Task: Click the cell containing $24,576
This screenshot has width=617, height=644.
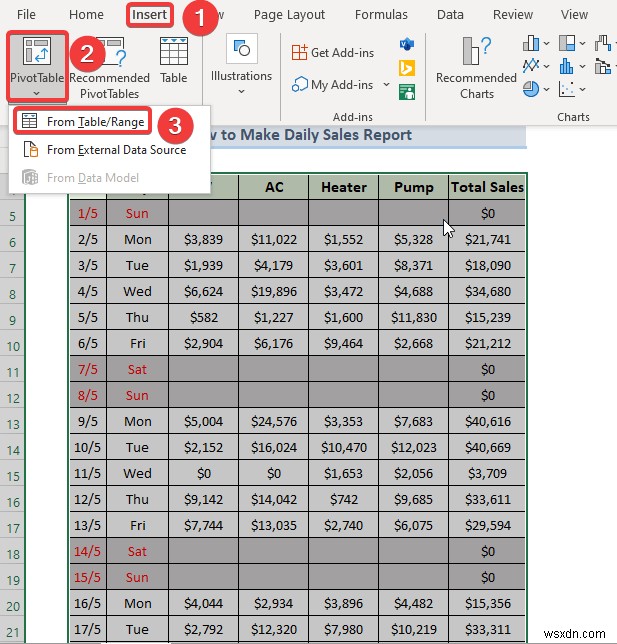Action: pyautogui.click(x=274, y=421)
